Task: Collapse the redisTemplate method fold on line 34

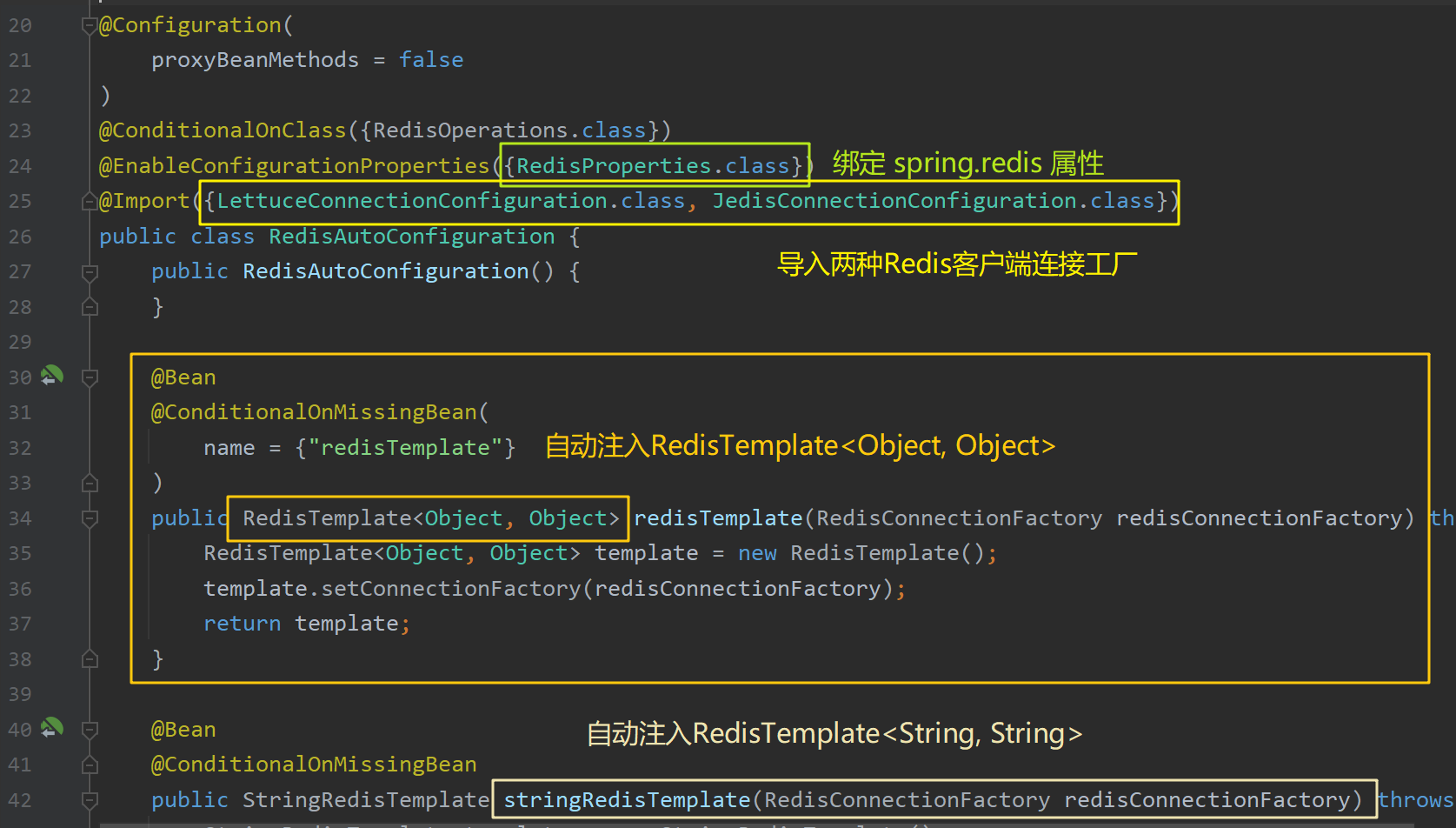Action: click(89, 518)
